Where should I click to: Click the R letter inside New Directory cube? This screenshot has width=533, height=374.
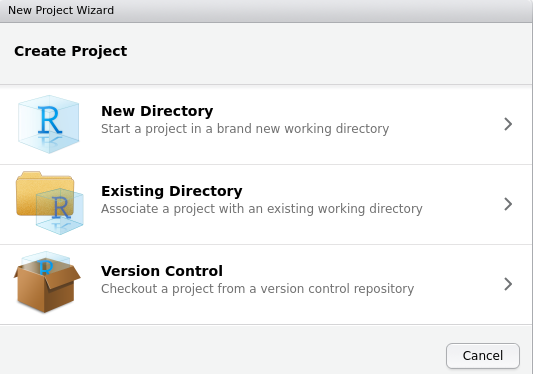click(x=50, y=120)
